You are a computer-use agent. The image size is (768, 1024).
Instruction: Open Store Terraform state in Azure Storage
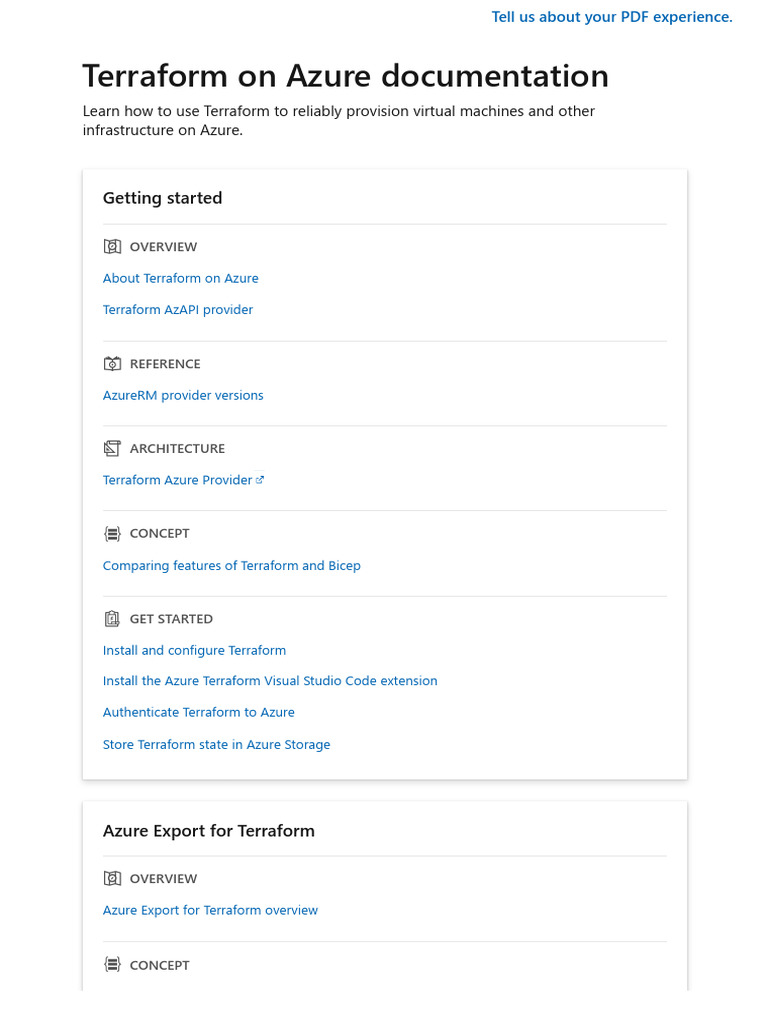point(216,744)
